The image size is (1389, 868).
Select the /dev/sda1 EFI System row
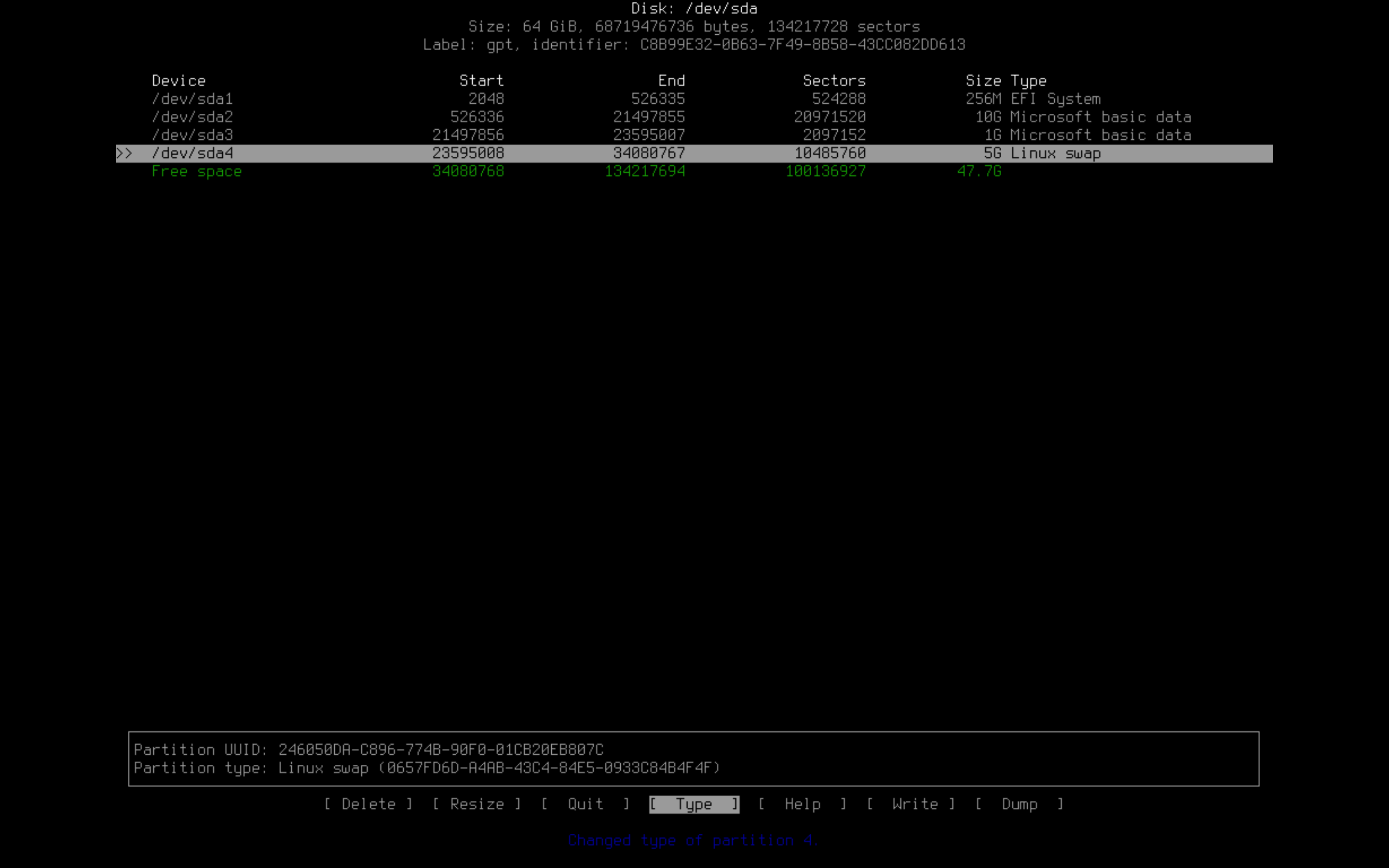coord(192,99)
